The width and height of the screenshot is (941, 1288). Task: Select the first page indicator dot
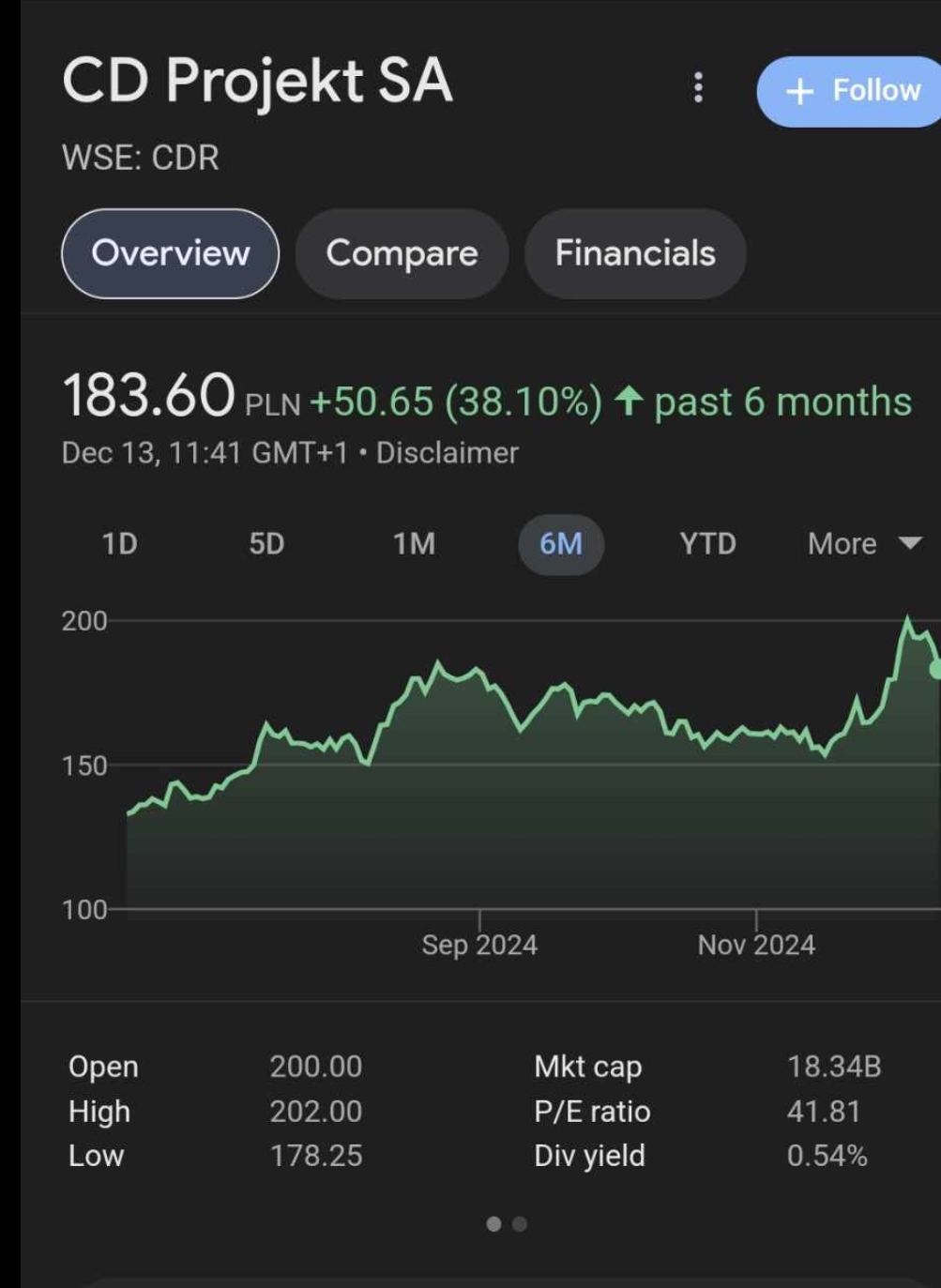pyautogui.click(x=493, y=1223)
